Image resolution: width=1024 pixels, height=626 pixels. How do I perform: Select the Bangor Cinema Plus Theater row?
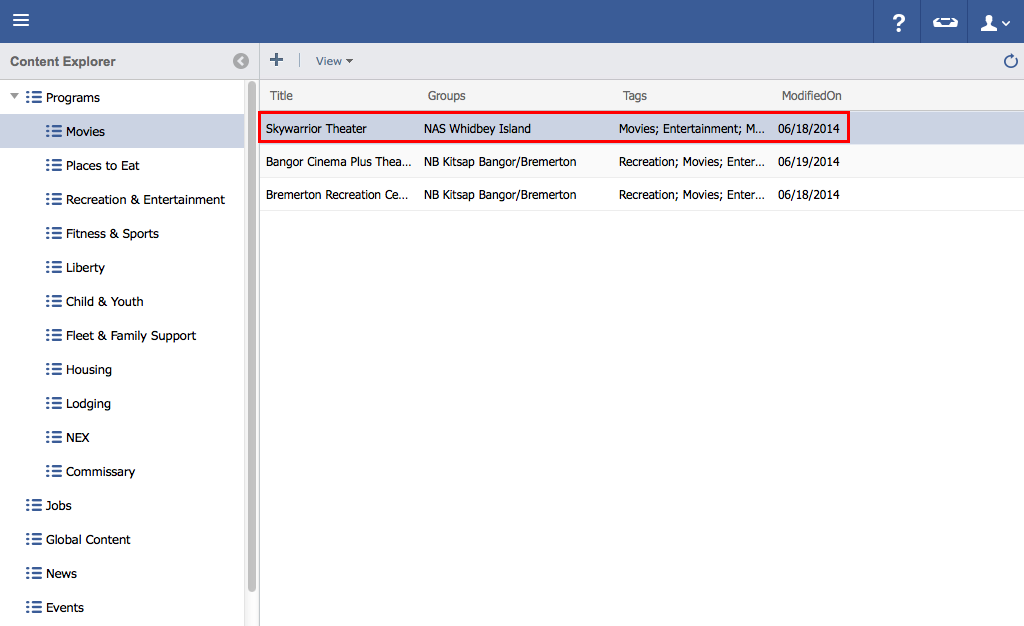tap(338, 161)
